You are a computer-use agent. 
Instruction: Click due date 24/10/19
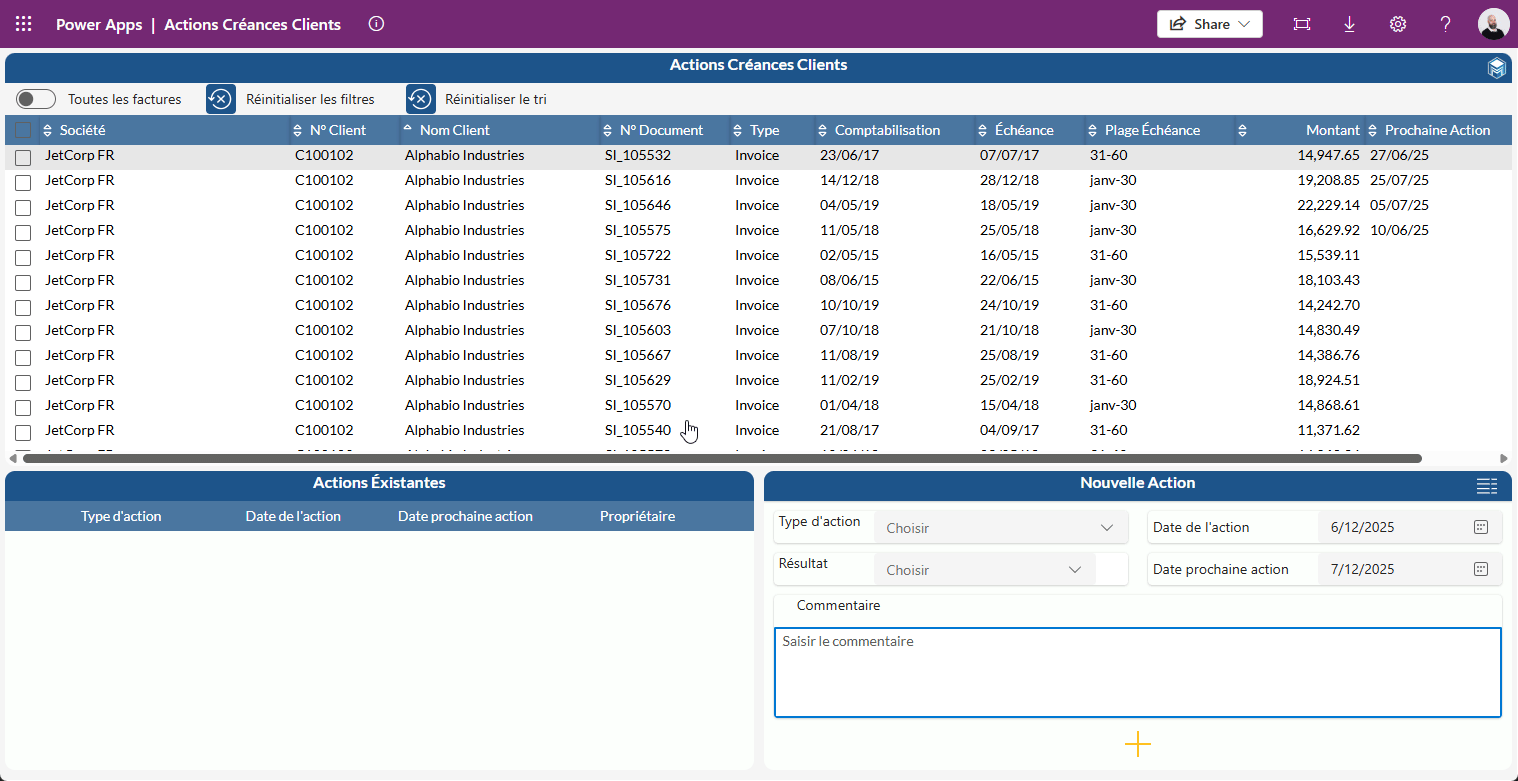pyautogui.click(x=1009, y=305)
